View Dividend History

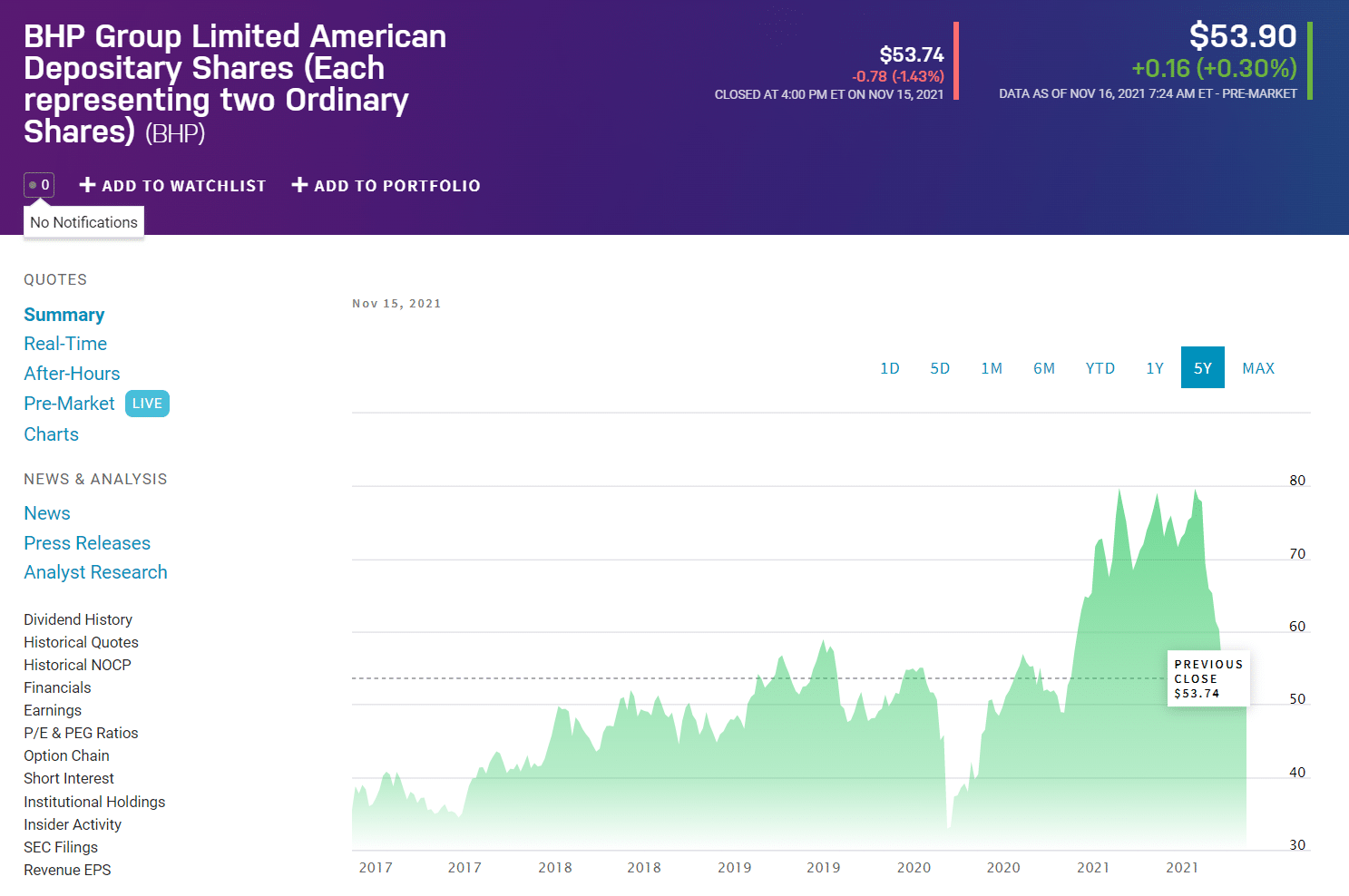pyautogui.click(x=78, y=619)
